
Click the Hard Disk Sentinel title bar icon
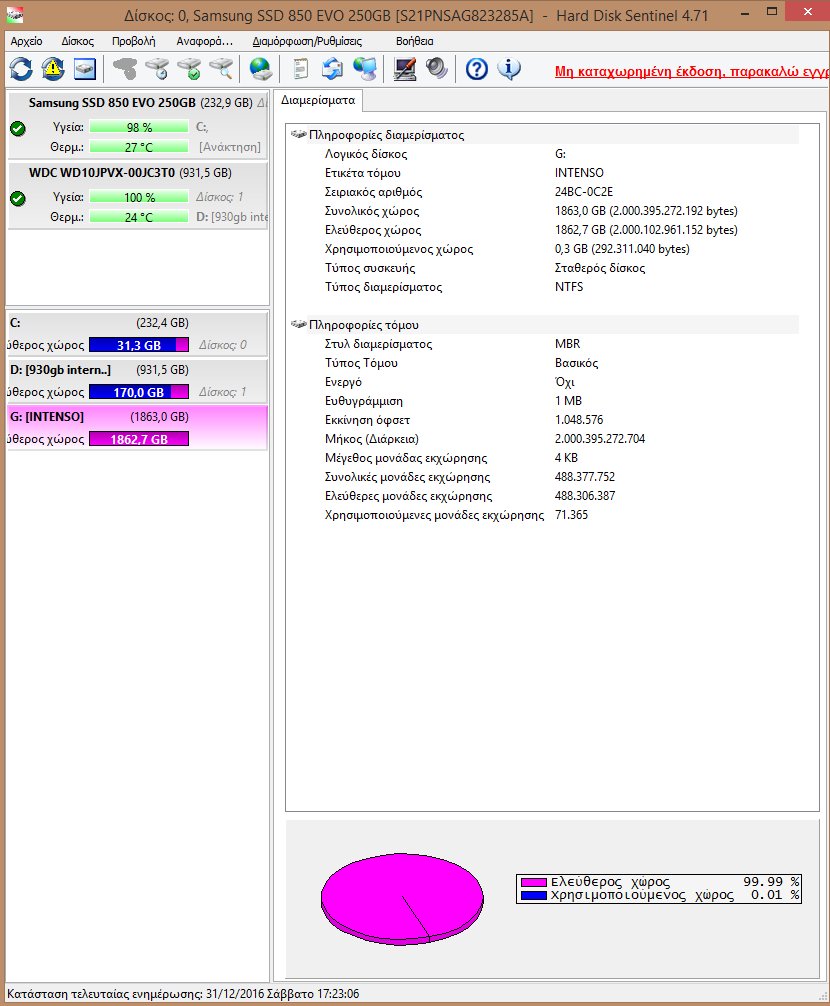pyautogui.click(x=15, y=15)
